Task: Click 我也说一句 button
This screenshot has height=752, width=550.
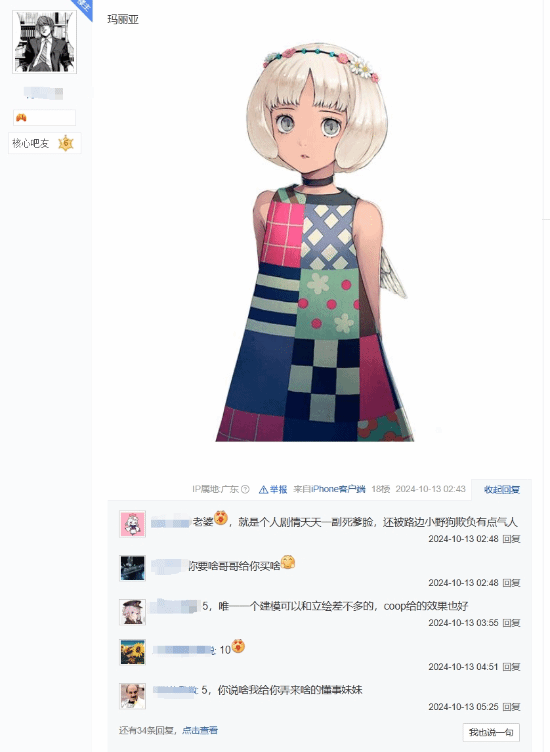Action: (491, 732)
